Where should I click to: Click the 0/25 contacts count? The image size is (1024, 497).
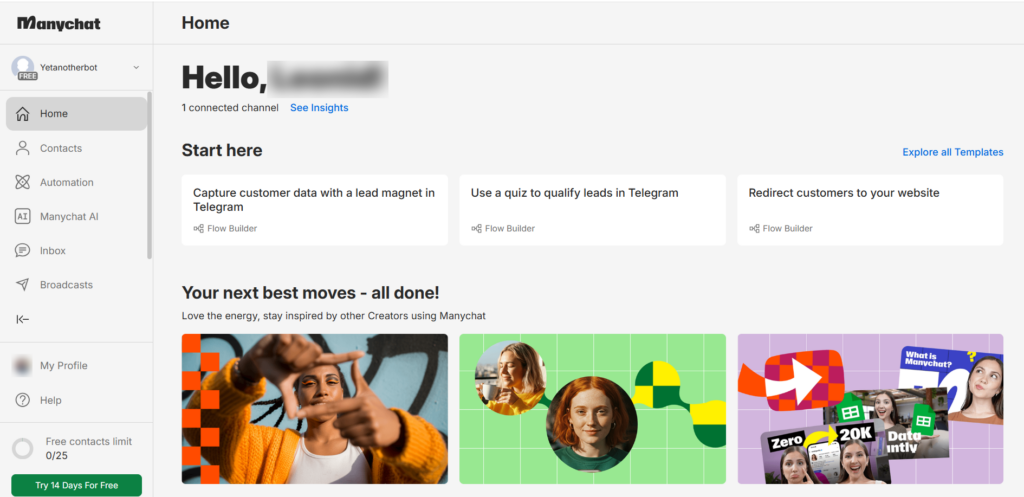[x=59, y=455]
